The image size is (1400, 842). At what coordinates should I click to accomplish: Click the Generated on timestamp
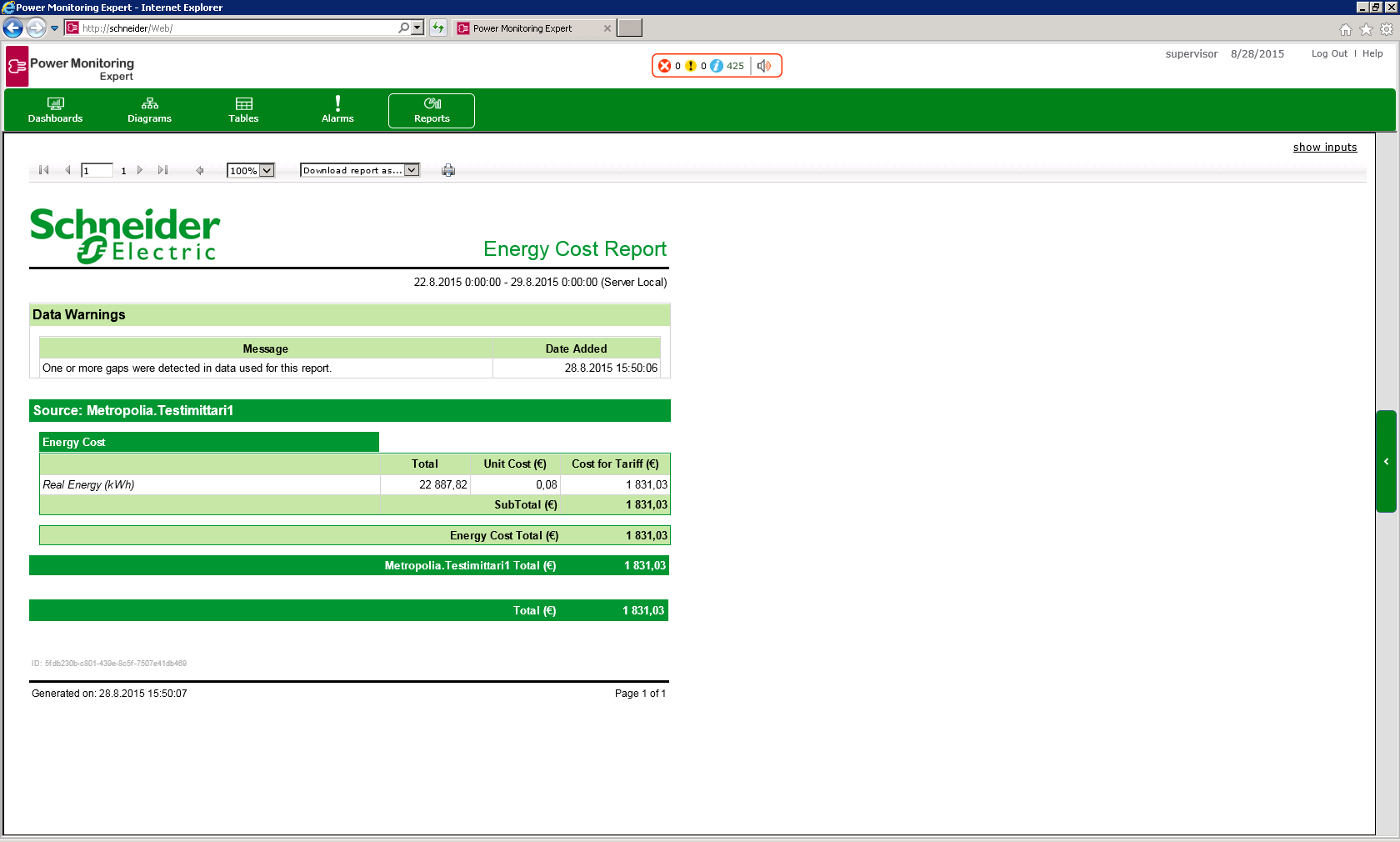pyautogui.click(x=109, y=694)
